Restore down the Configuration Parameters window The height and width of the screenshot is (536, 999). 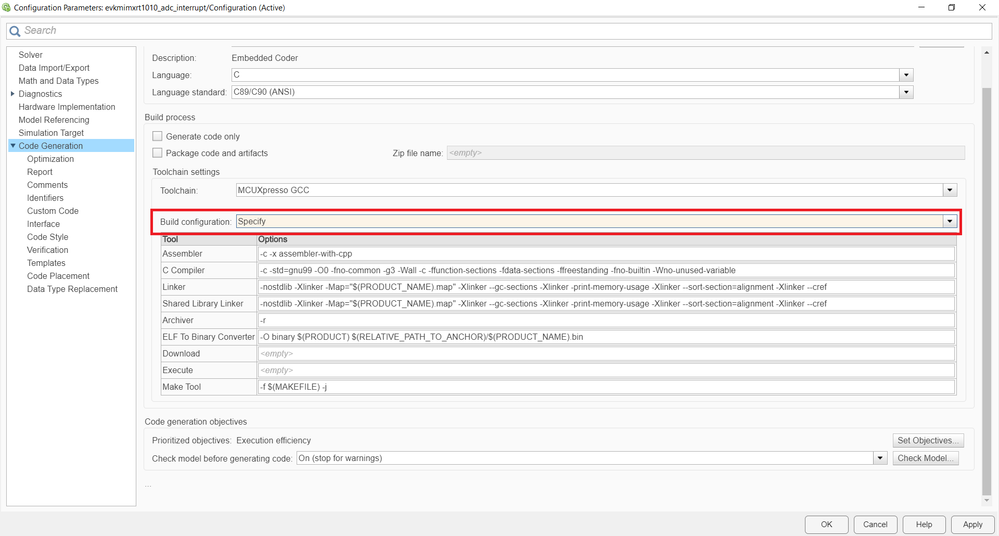point(951,8)
